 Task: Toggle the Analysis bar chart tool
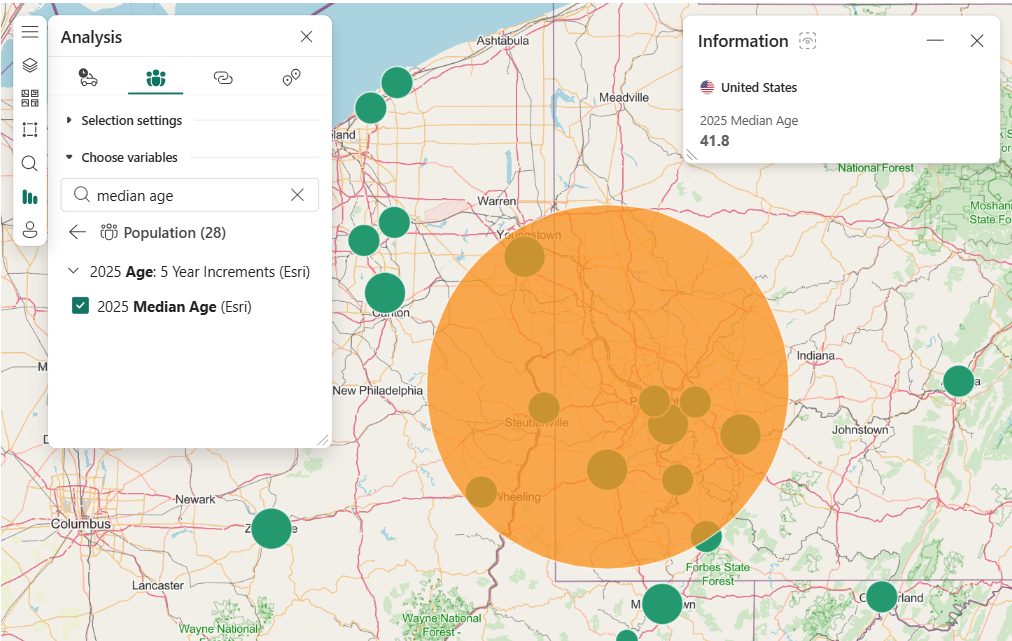(x=30, y=196)
